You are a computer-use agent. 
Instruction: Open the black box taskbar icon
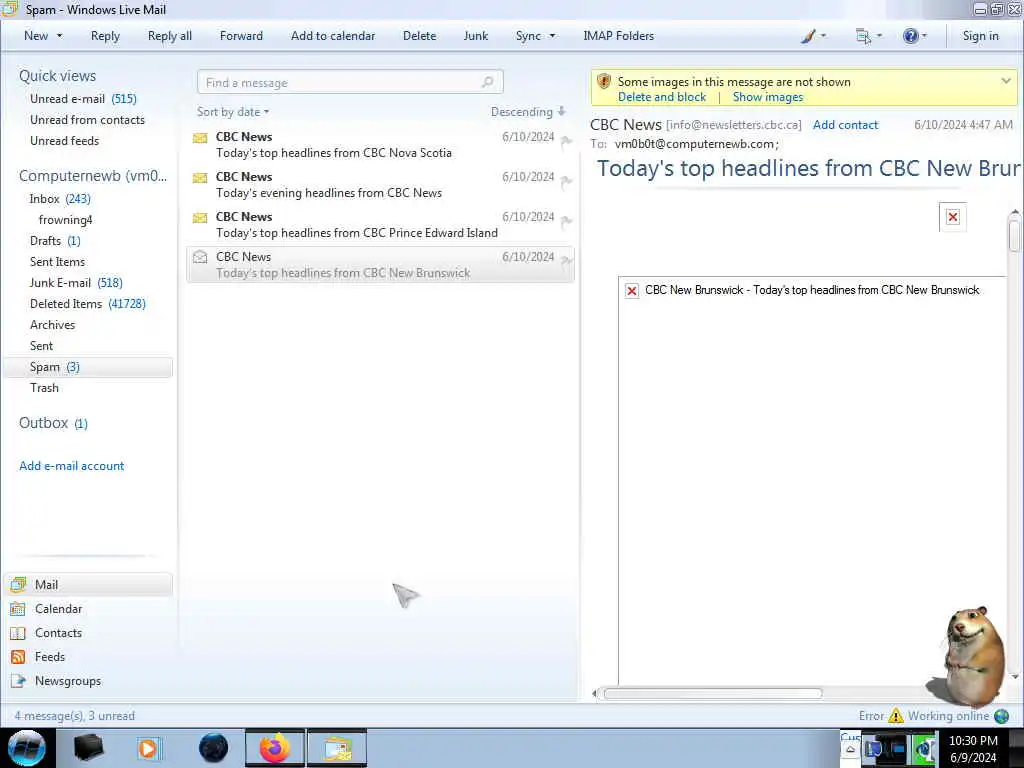pyautogui.click(x=88, y=748)
